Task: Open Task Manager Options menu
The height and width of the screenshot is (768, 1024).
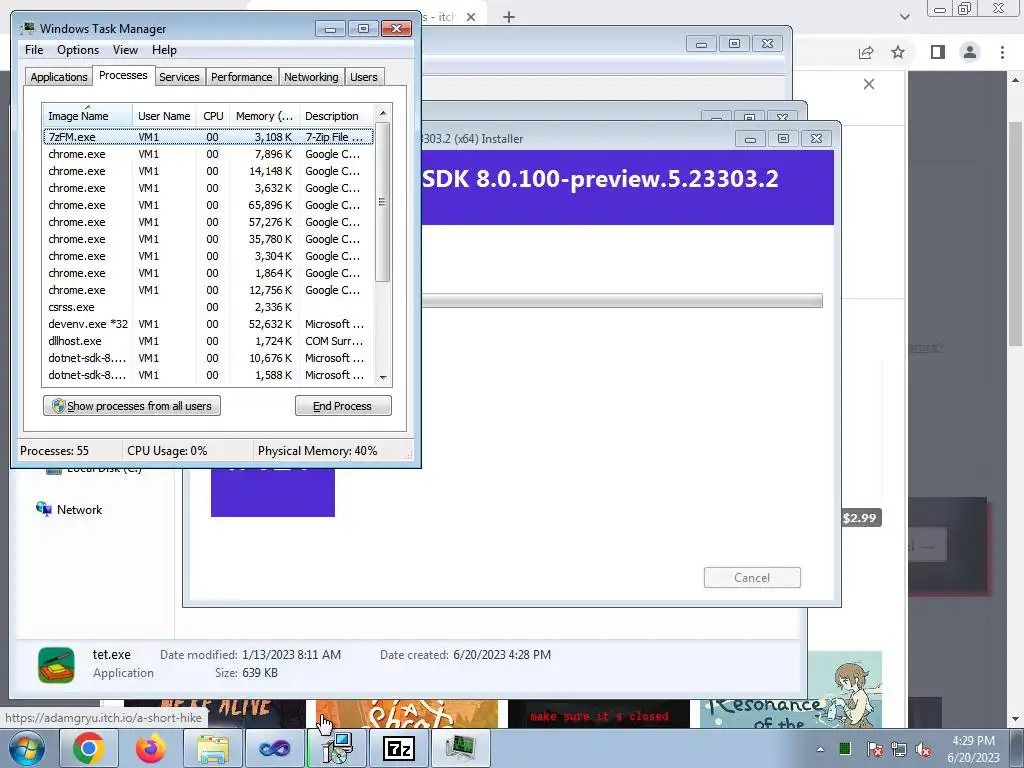Action: [x=78, y=50]
